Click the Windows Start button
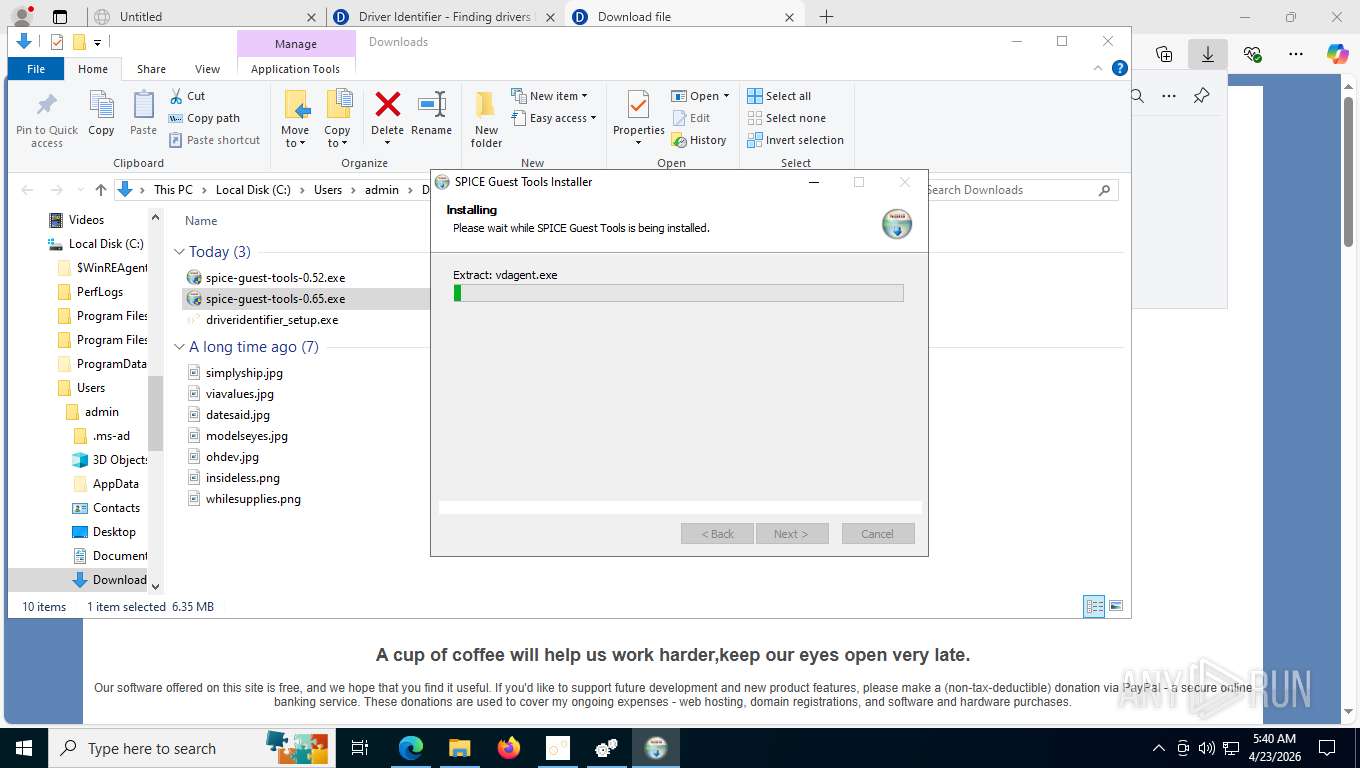This screenshot has width=1360, height=768. point(23,748)
